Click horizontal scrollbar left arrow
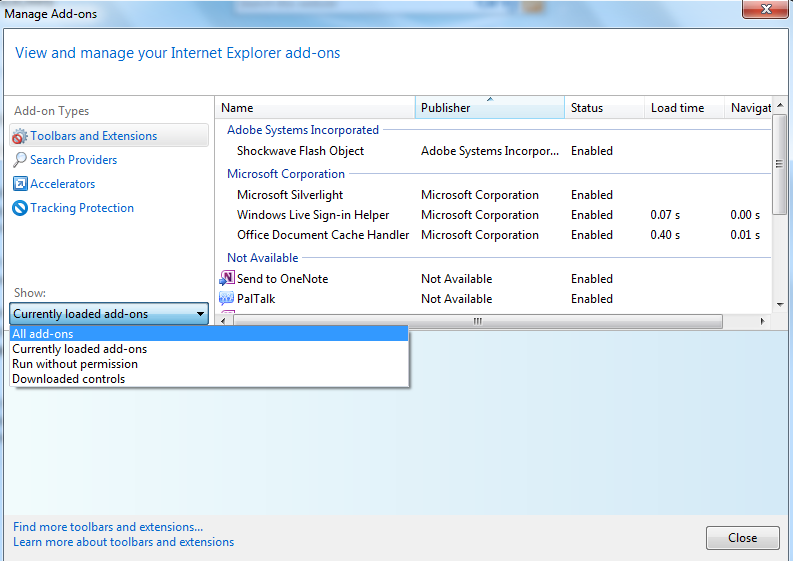 (224, 321)
